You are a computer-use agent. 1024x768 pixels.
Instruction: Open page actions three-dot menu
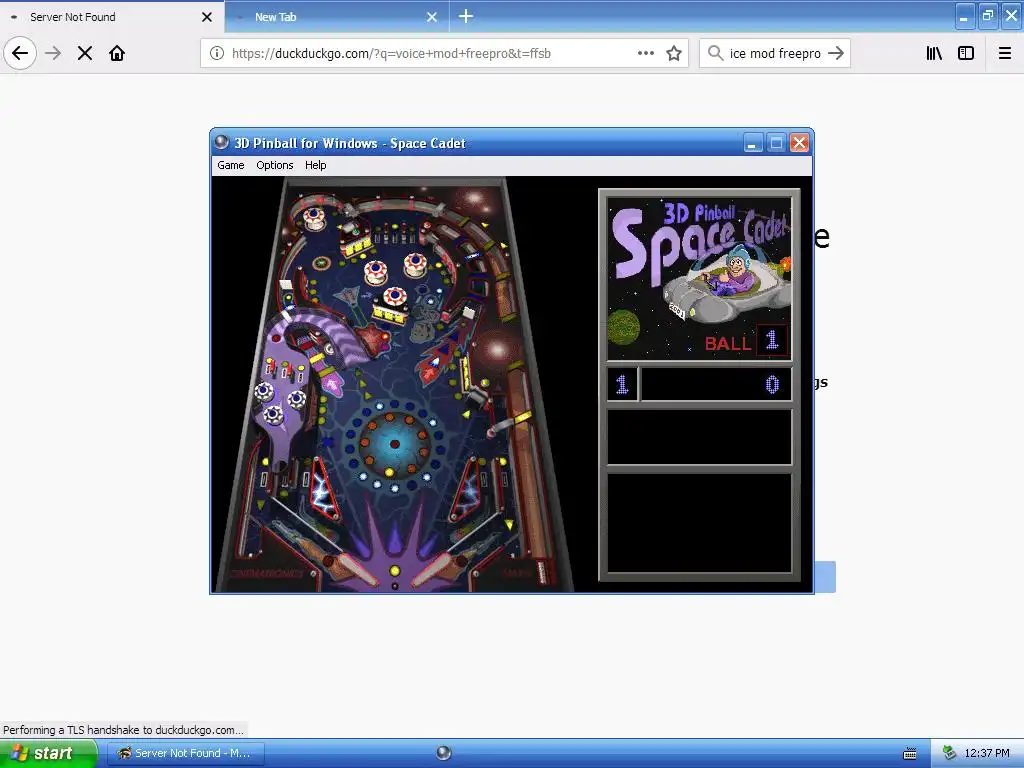645,54
